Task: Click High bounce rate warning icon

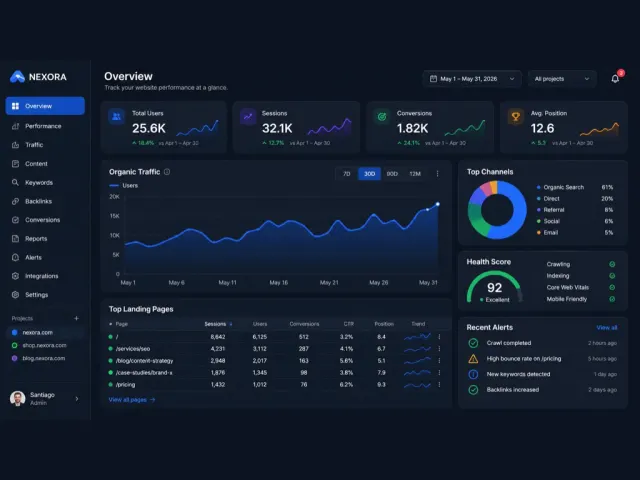Action: click(x=473, y=358)
